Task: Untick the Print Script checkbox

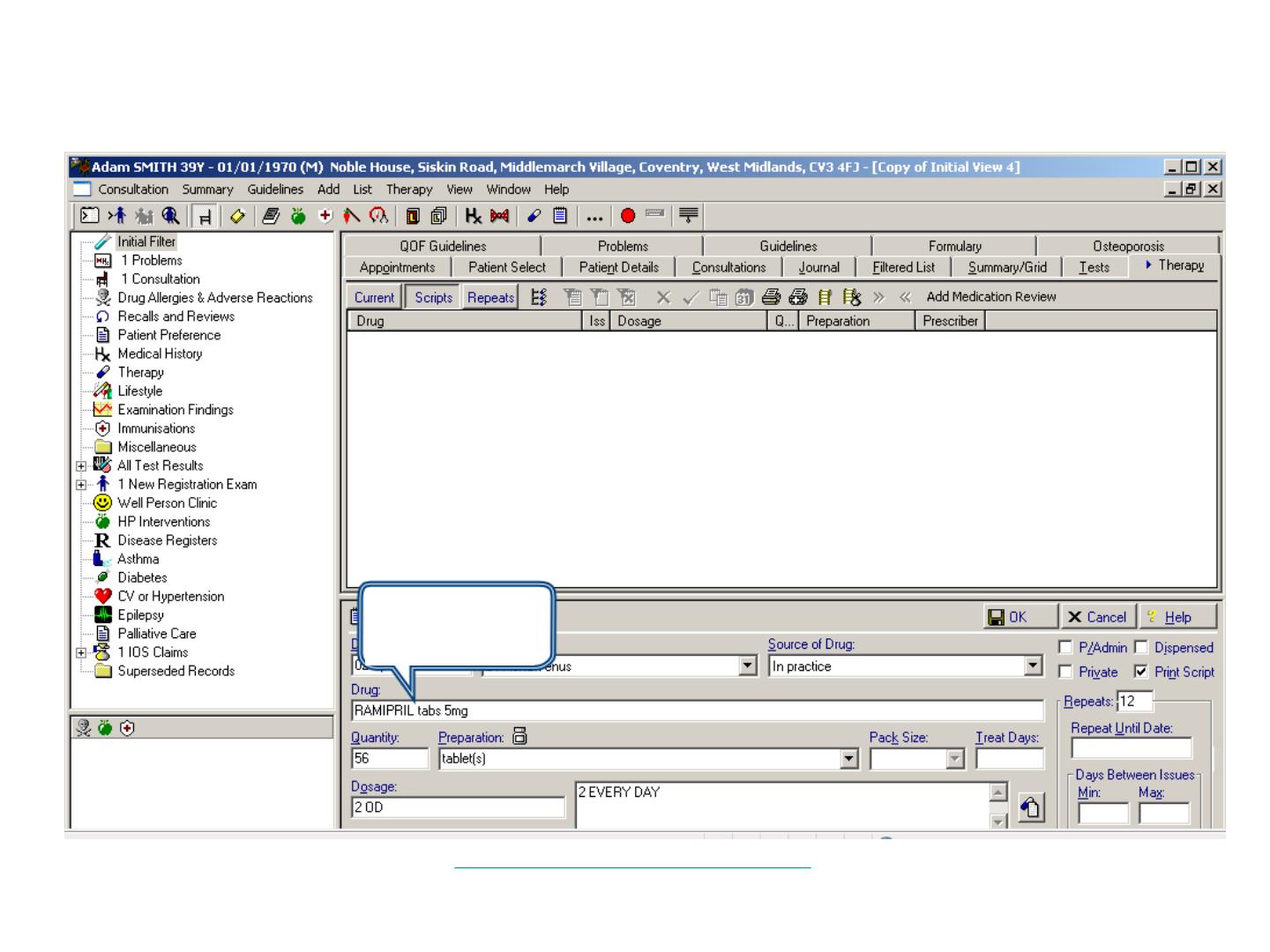Action: tap(1141, 672)
